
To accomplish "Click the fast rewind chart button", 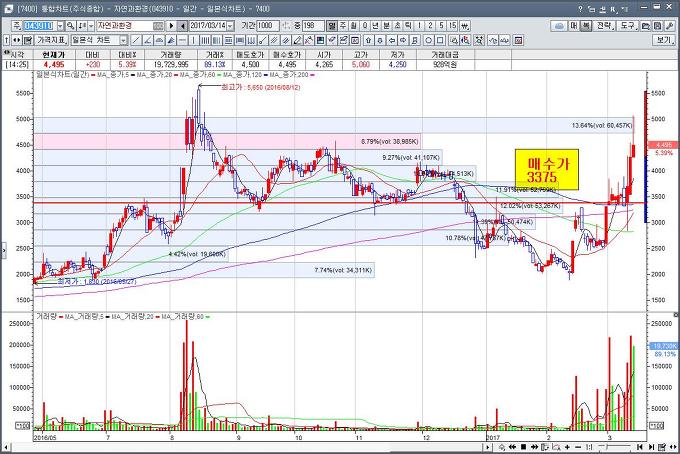I will [x=512, y=447].
